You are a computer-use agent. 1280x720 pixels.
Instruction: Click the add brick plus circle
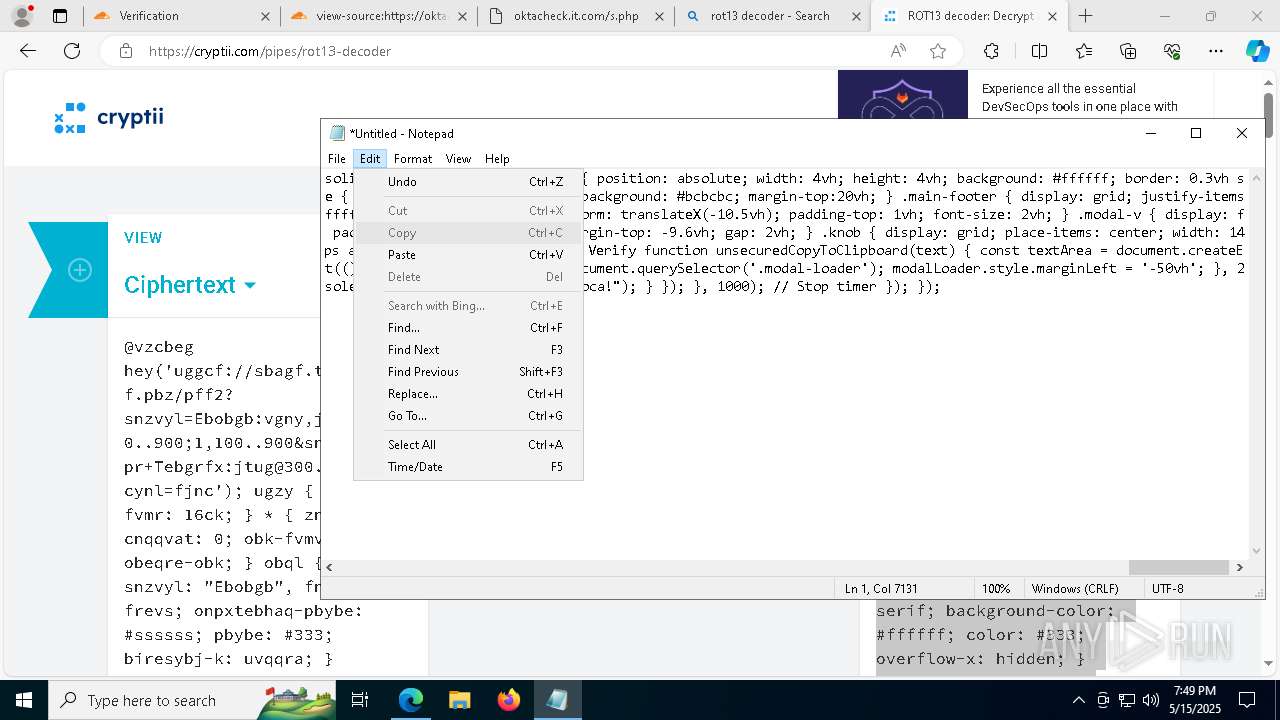(x=80, y=270)
